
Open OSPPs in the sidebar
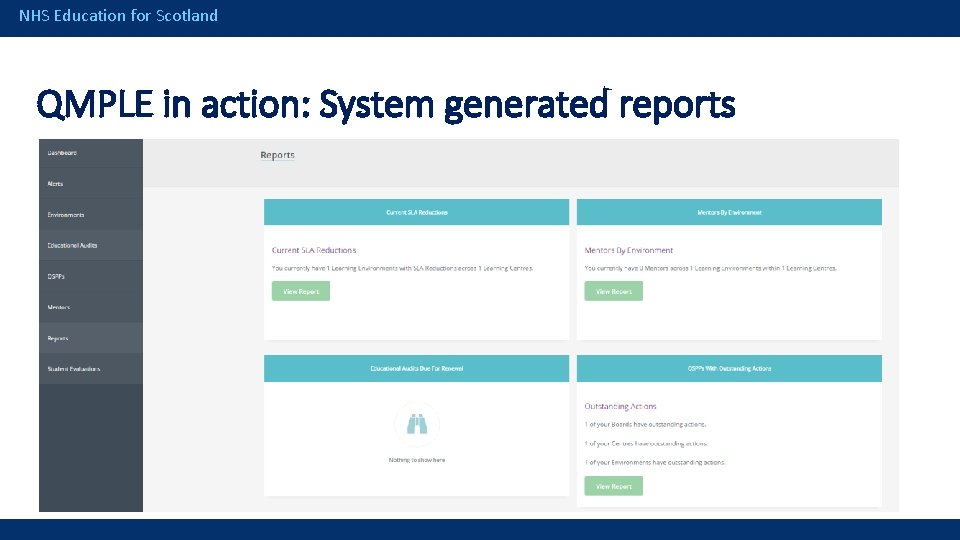[x=91, y=277]
